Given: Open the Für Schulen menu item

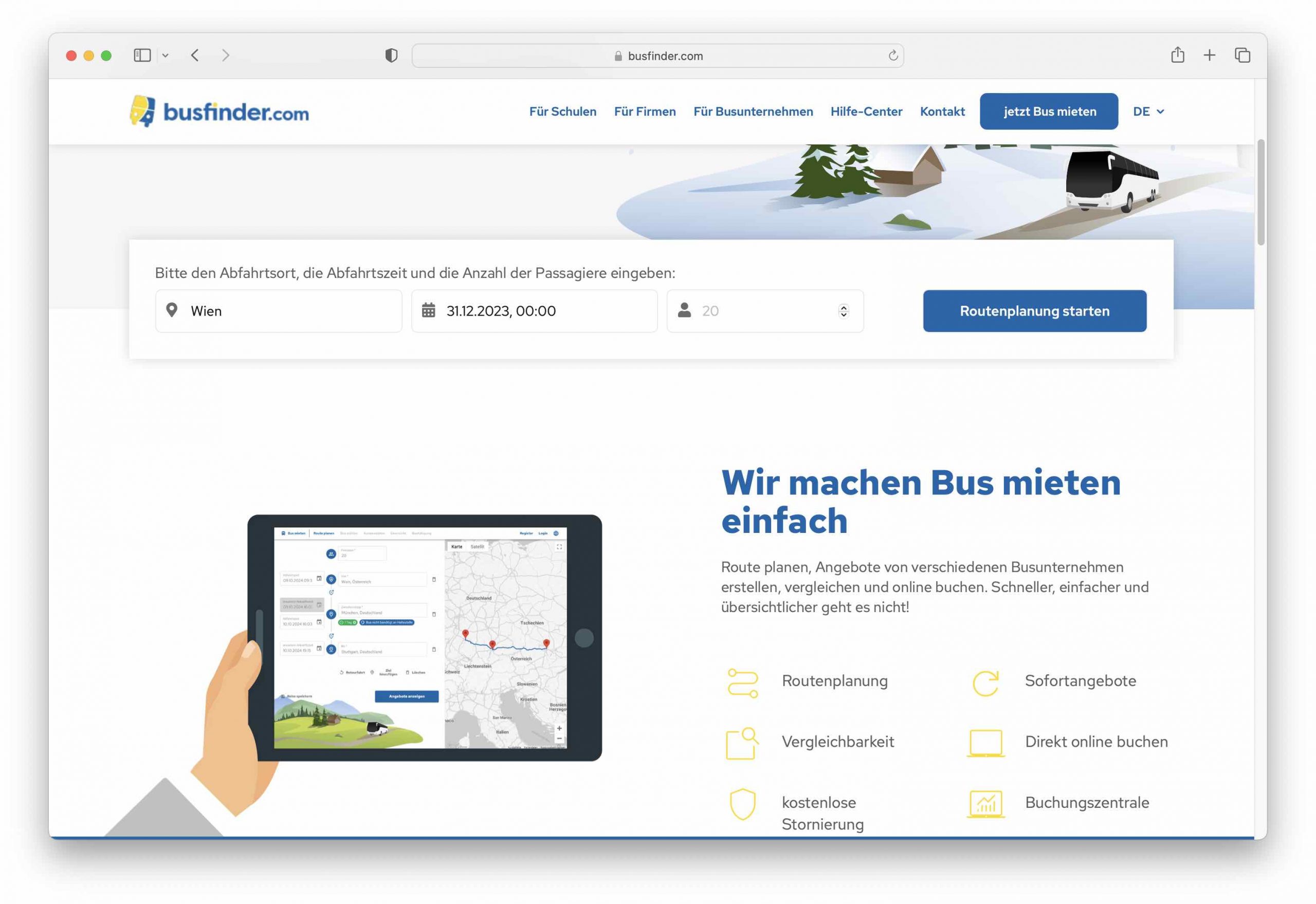Looking at the screenshot, I should coord(562,112).
